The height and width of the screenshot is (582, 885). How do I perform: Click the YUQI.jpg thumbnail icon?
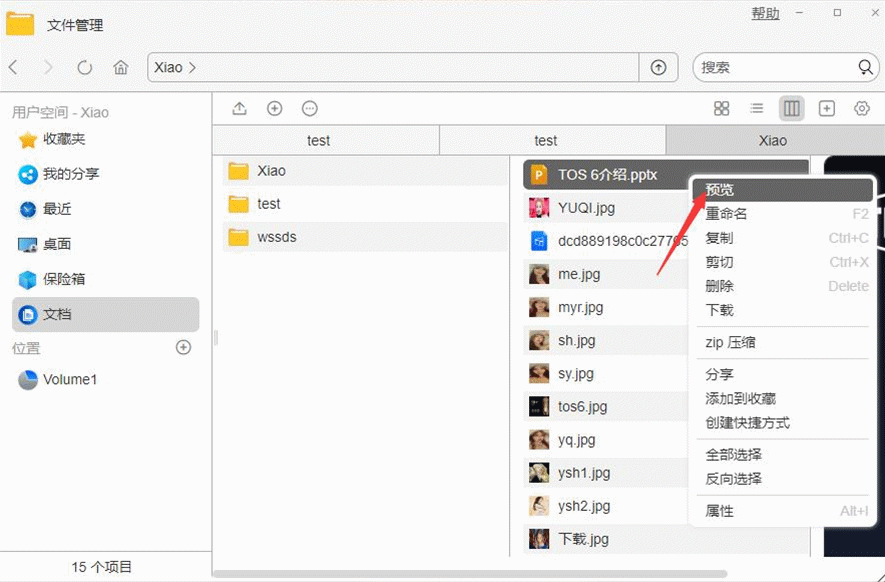pos(539,208)
